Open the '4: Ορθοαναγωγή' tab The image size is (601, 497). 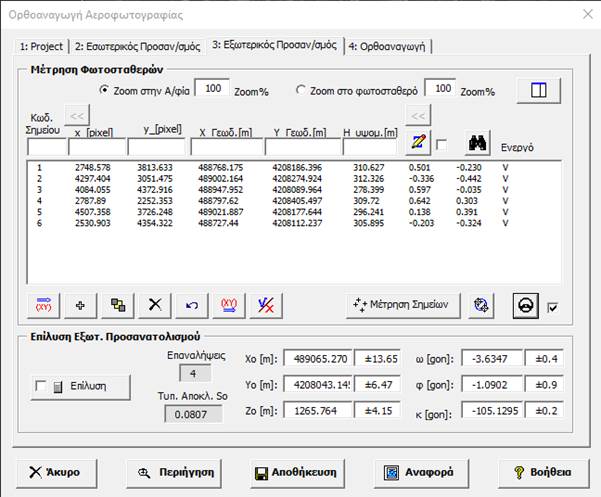click(x=391, y=47)
